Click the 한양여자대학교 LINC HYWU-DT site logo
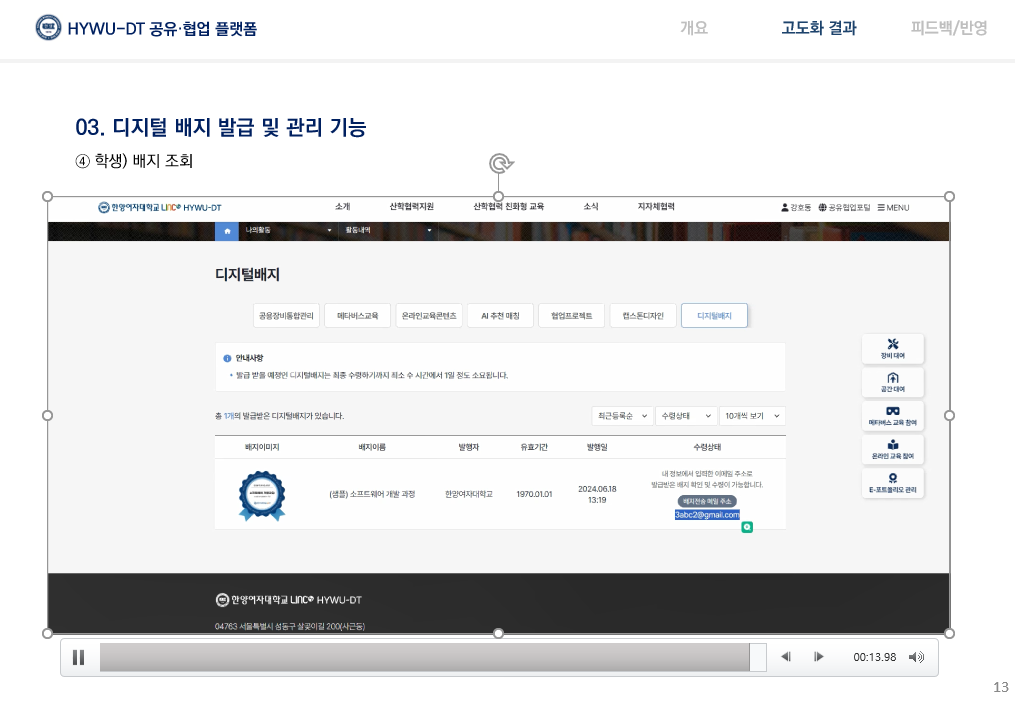 click(x=160, y=208)
